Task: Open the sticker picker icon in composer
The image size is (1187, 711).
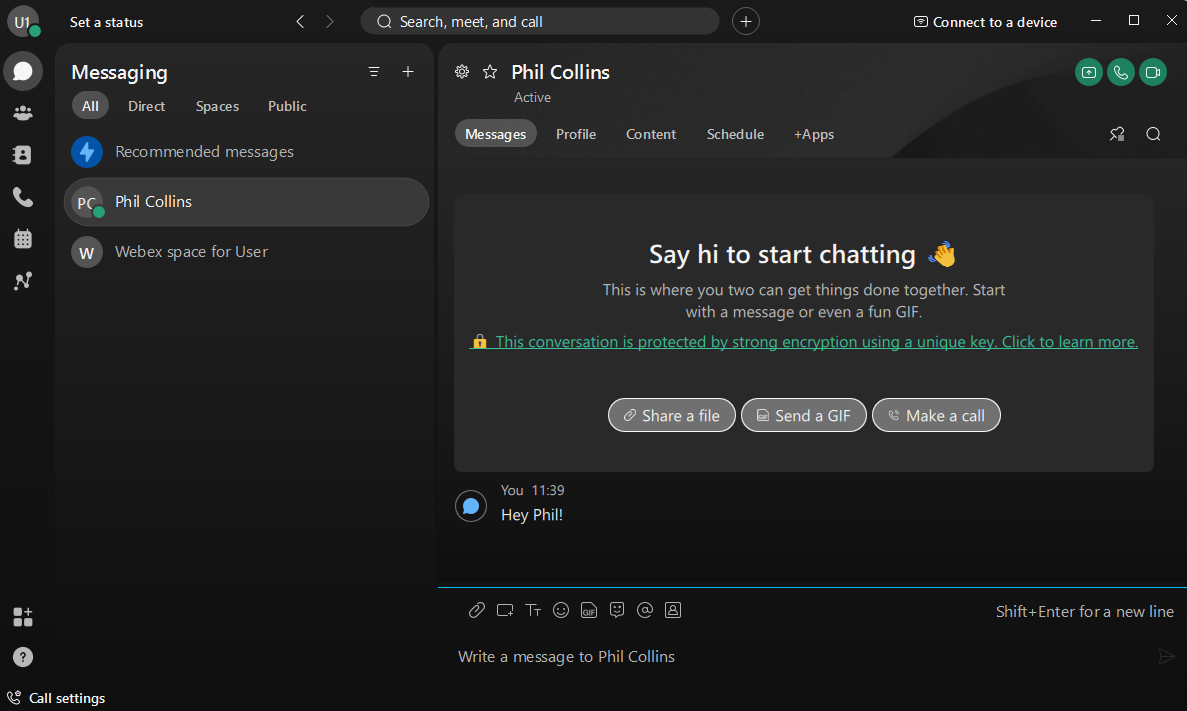Action: [617, 610]
